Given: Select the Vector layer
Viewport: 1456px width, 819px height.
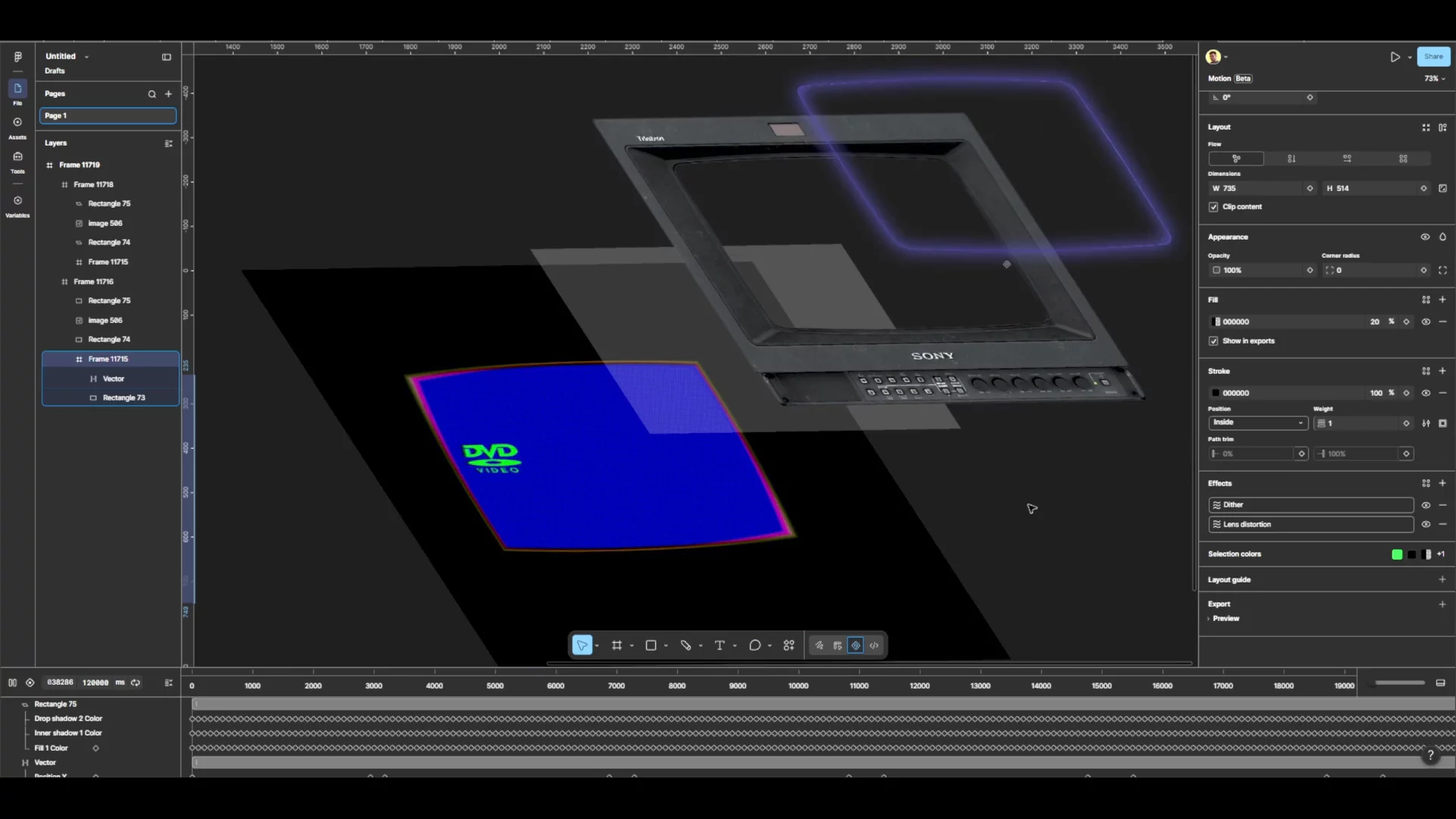Looking at the screenshot, I should [113, 378].
